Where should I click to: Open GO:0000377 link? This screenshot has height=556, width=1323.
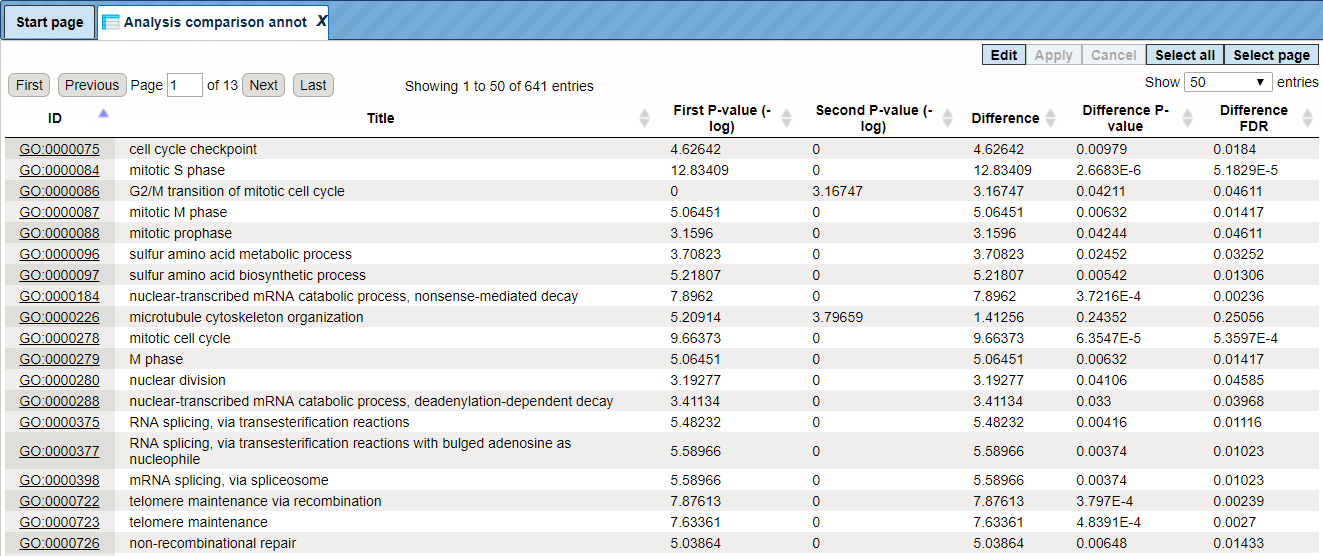(59, 451)
